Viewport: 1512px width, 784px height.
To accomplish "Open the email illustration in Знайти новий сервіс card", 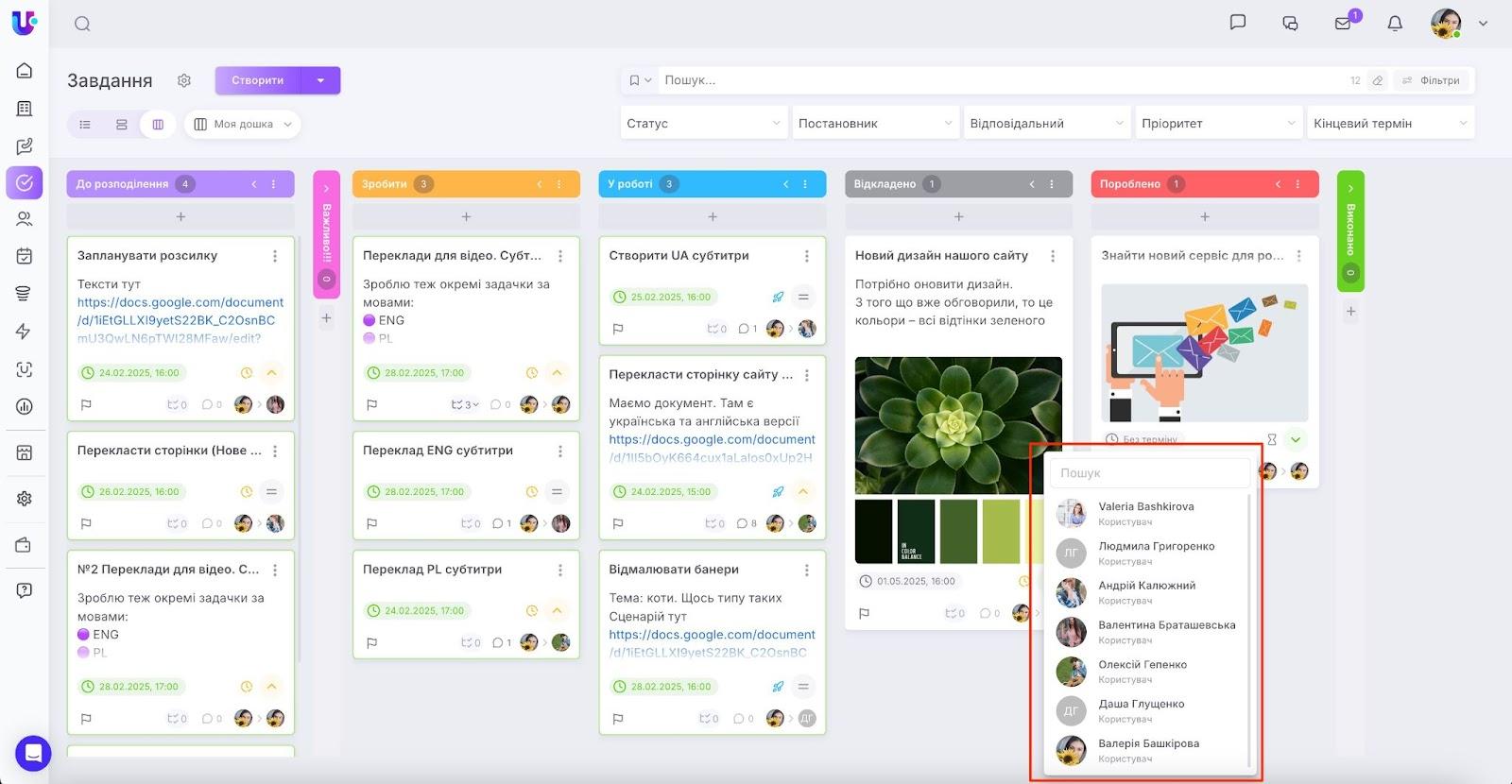I will 1205,352.
